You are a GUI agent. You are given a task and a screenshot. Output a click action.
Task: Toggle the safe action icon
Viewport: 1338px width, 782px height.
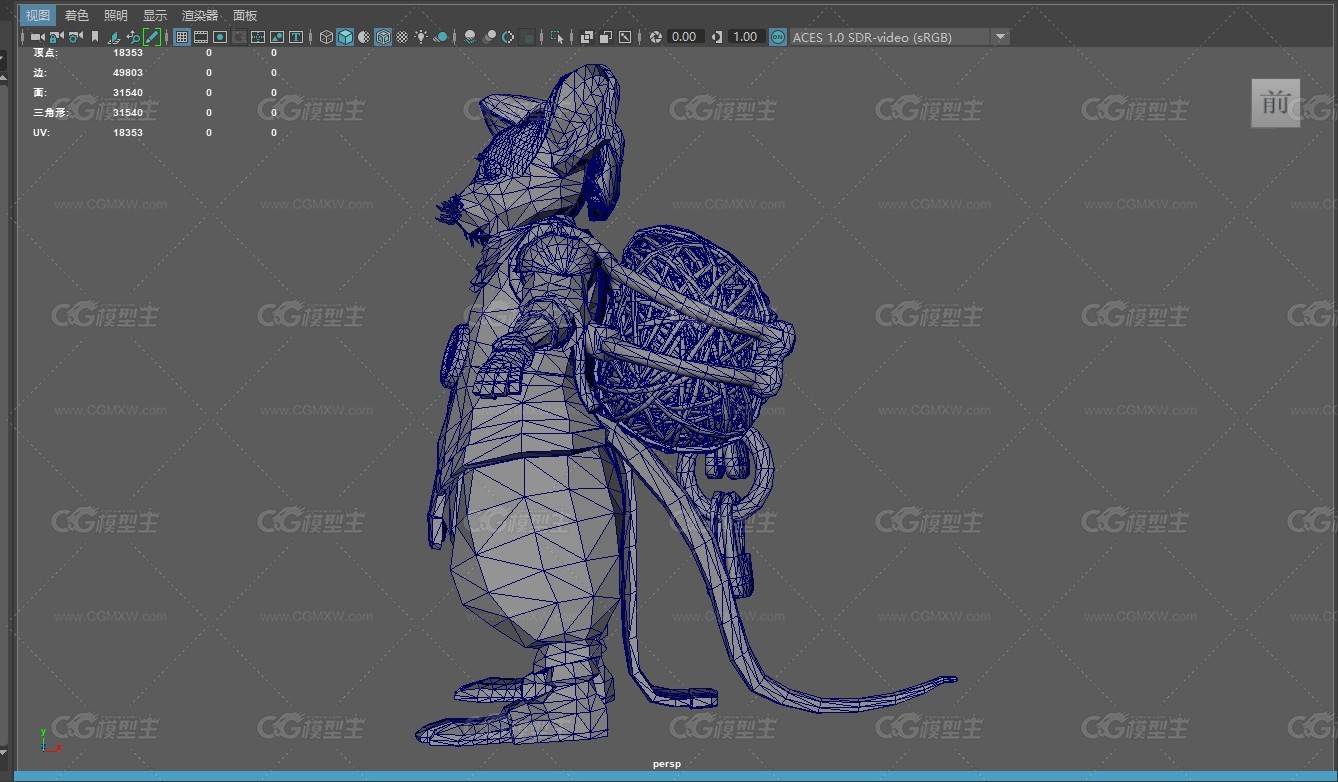(x=277, y=37)
